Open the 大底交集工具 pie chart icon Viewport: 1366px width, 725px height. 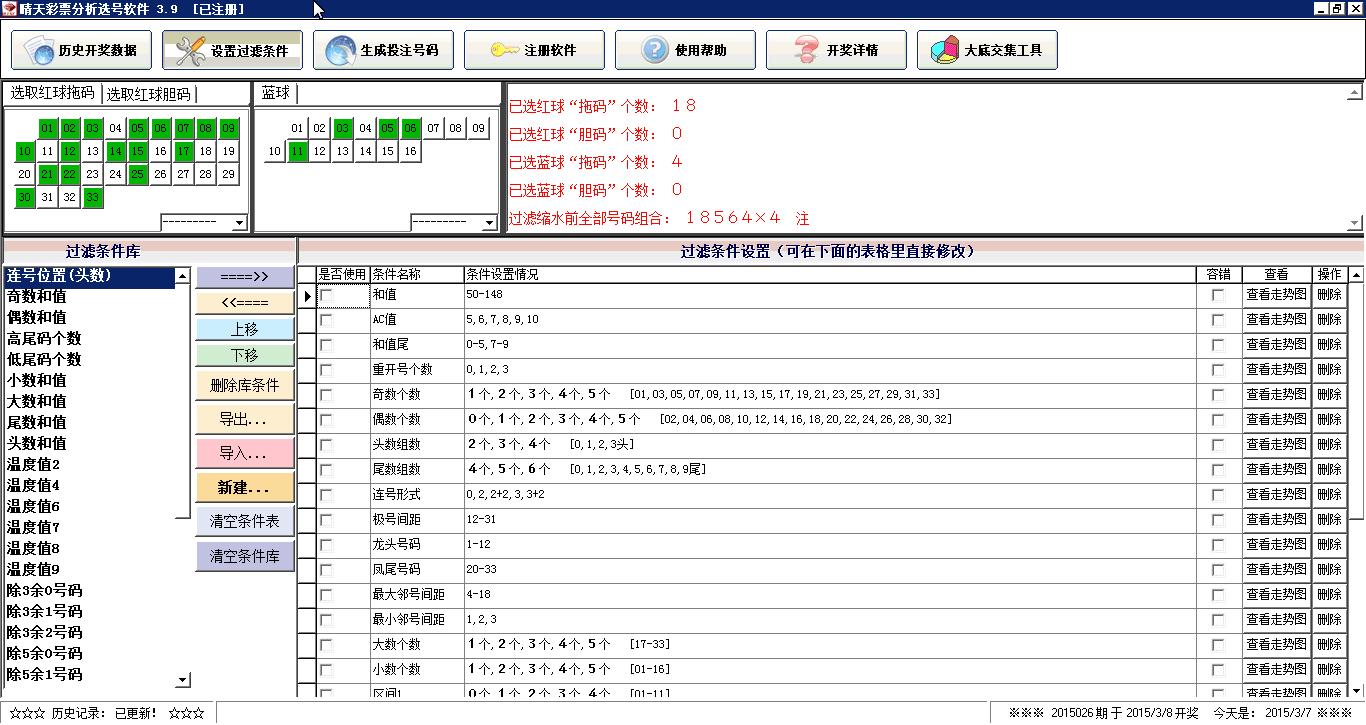click(x=944, y=50)
